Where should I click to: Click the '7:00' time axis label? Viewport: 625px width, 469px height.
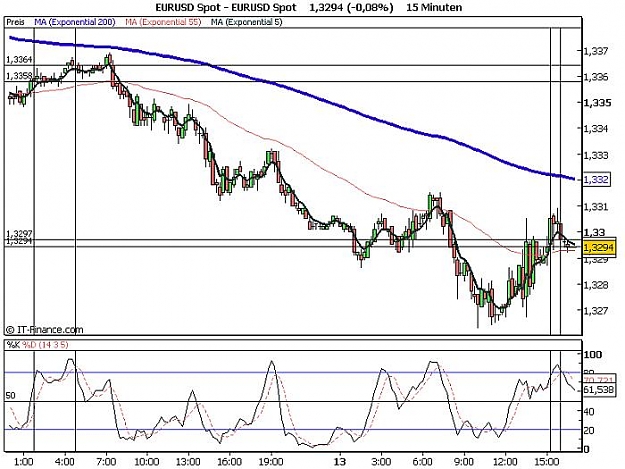click(x=106, y=462)
